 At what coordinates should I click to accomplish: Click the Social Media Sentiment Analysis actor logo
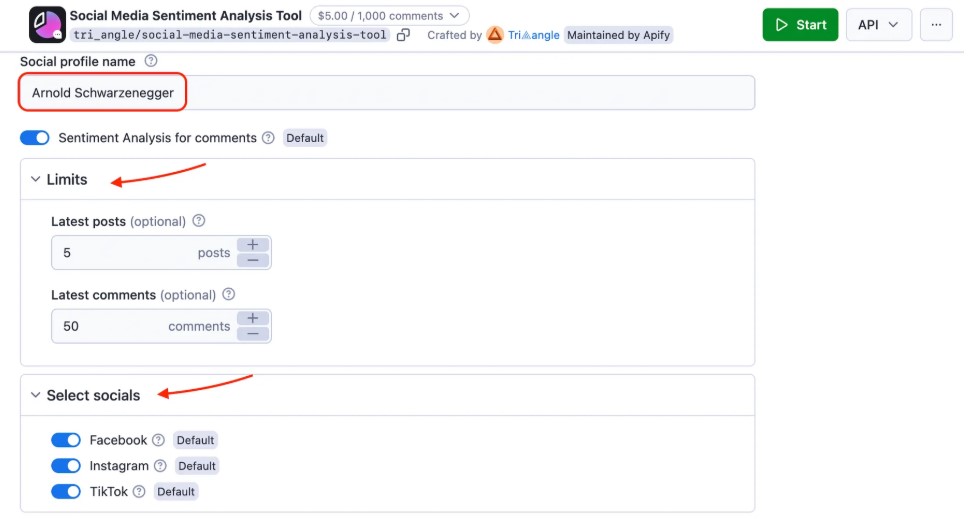pos(47,25)
